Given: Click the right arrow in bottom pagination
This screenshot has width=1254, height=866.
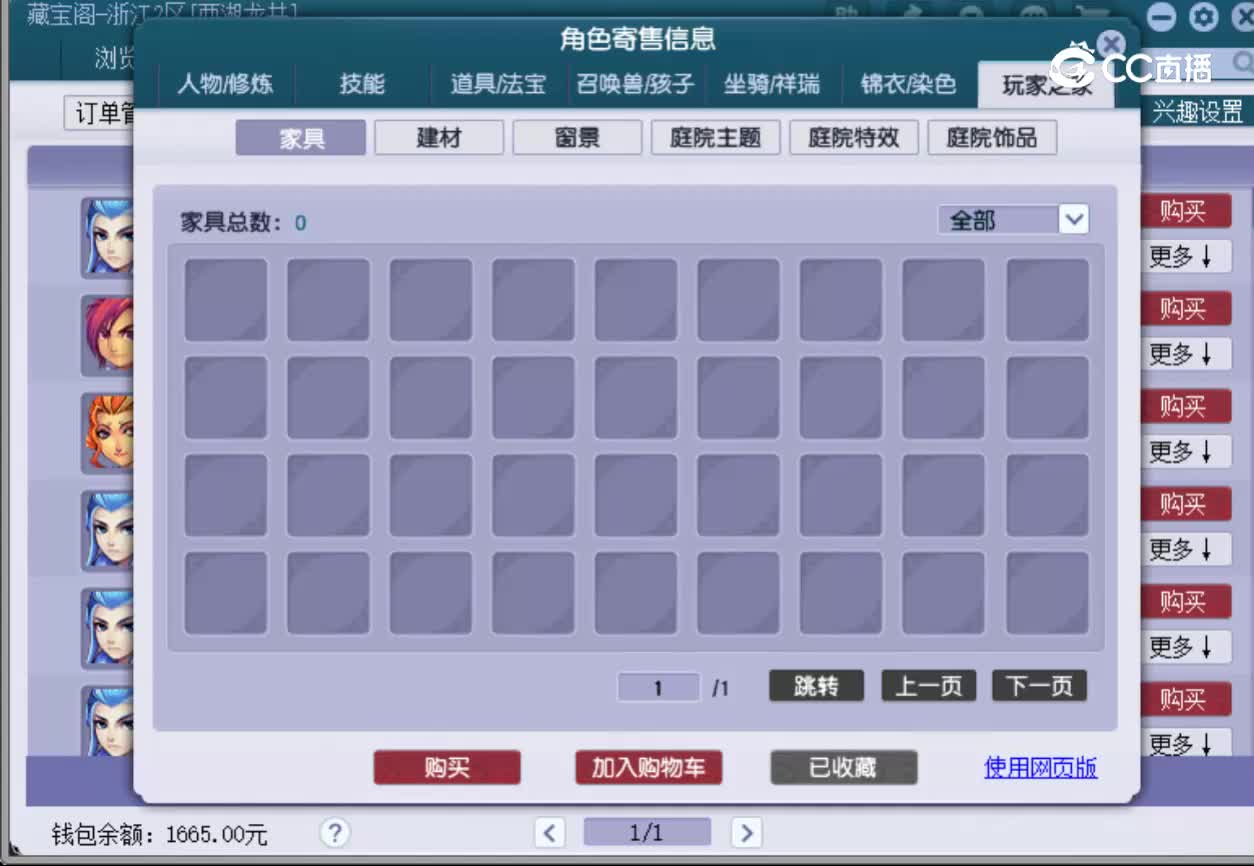Looking at the screenshot, I should (x=746, y=832).
